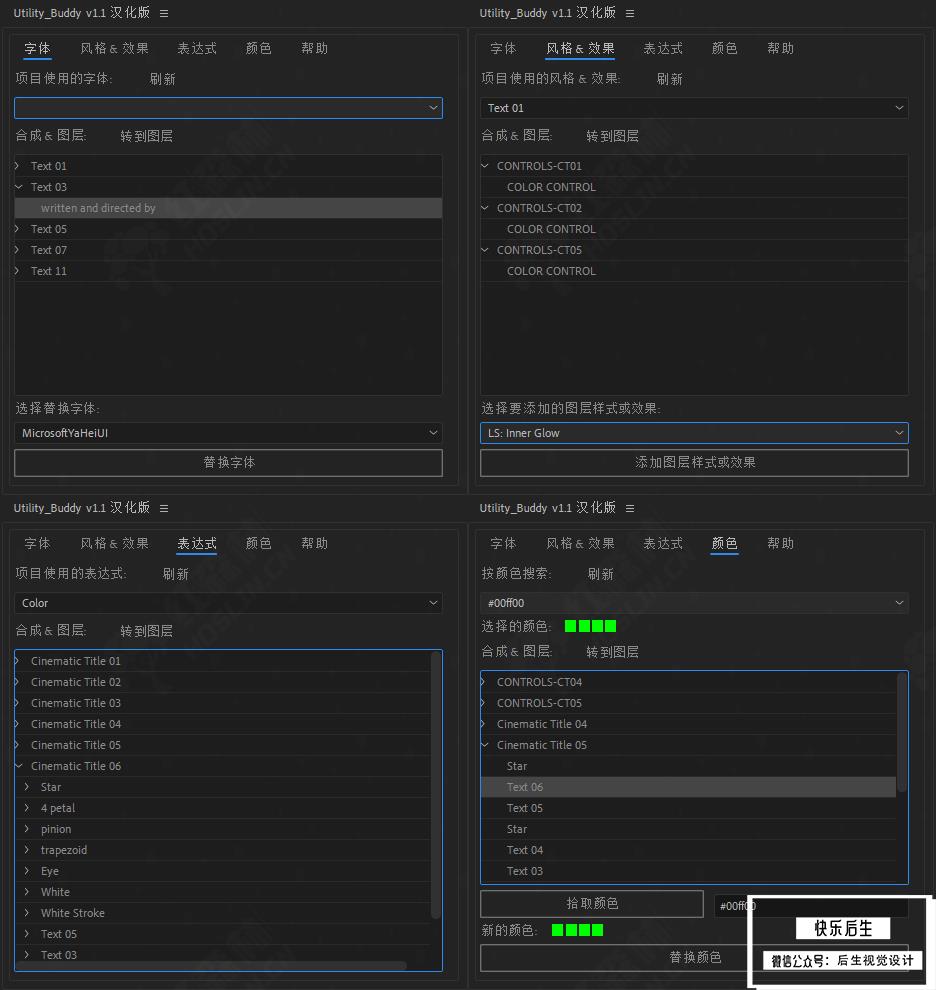Open the #00ff00 color search dropdown
Image resolution: width=936 pixels, height=990 pixels.
[x=694, y=603]
